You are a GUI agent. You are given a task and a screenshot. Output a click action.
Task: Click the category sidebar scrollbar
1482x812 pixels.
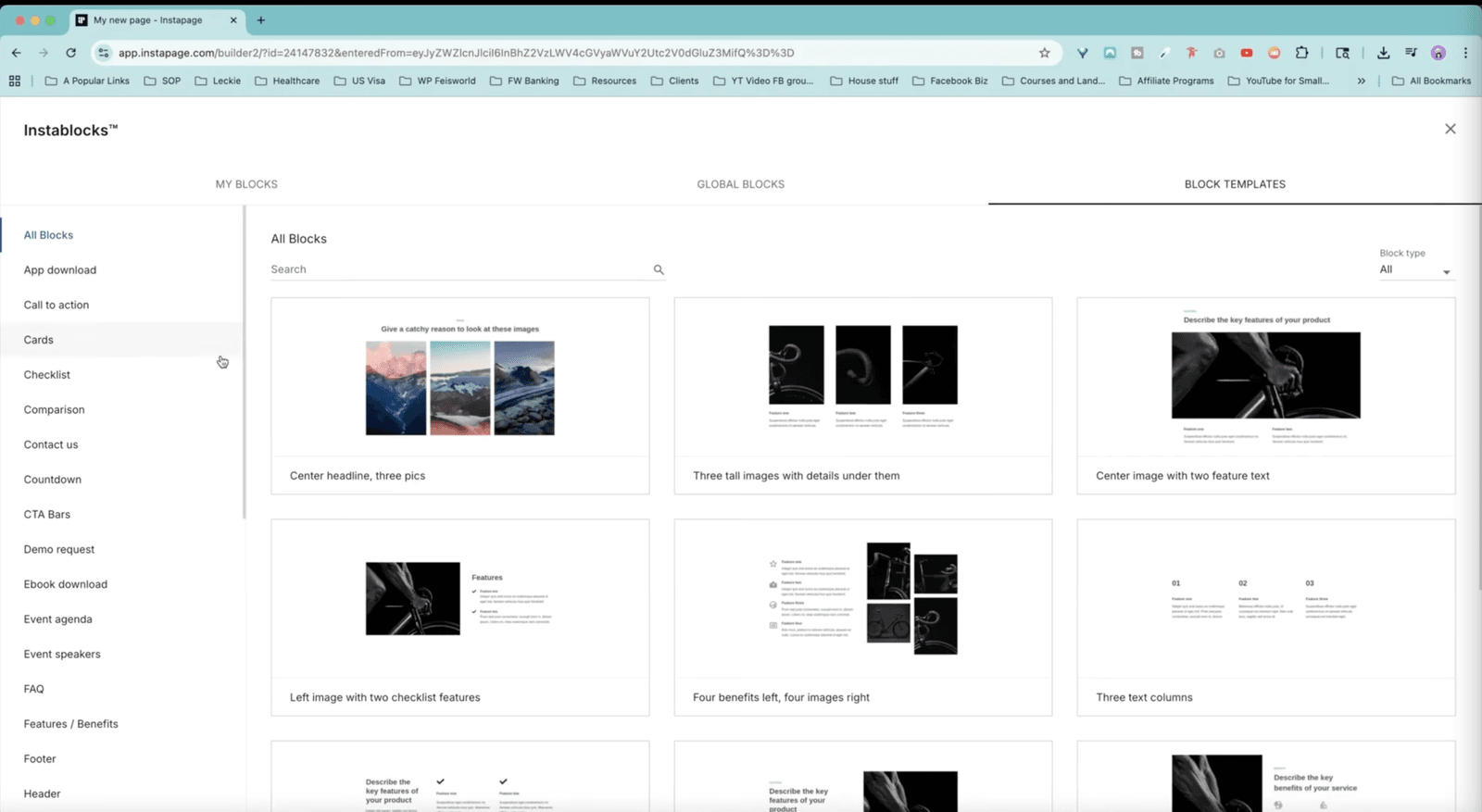coord(245,362)
